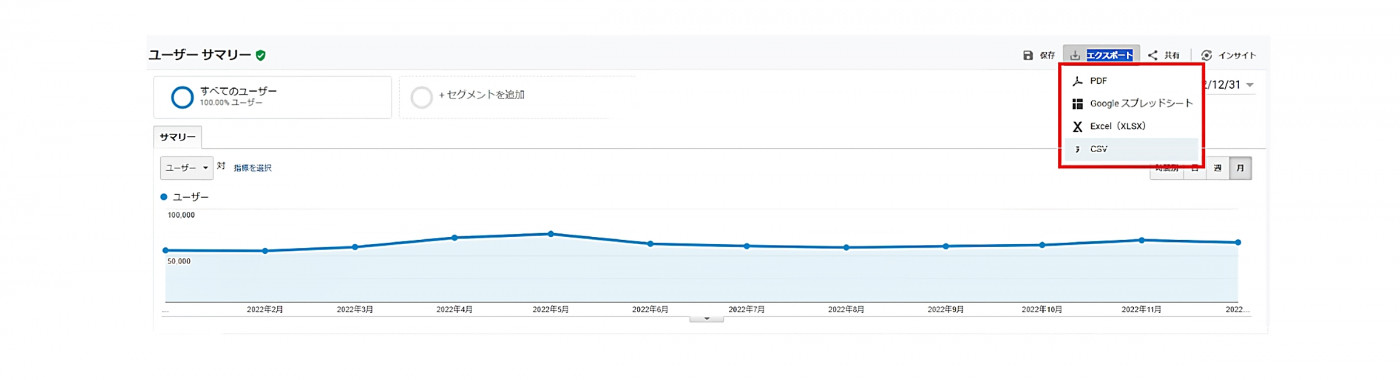Expand the date range dropdown arrow
Image resolution: width=1400 pixels, height=380 pixels.
1250,85
